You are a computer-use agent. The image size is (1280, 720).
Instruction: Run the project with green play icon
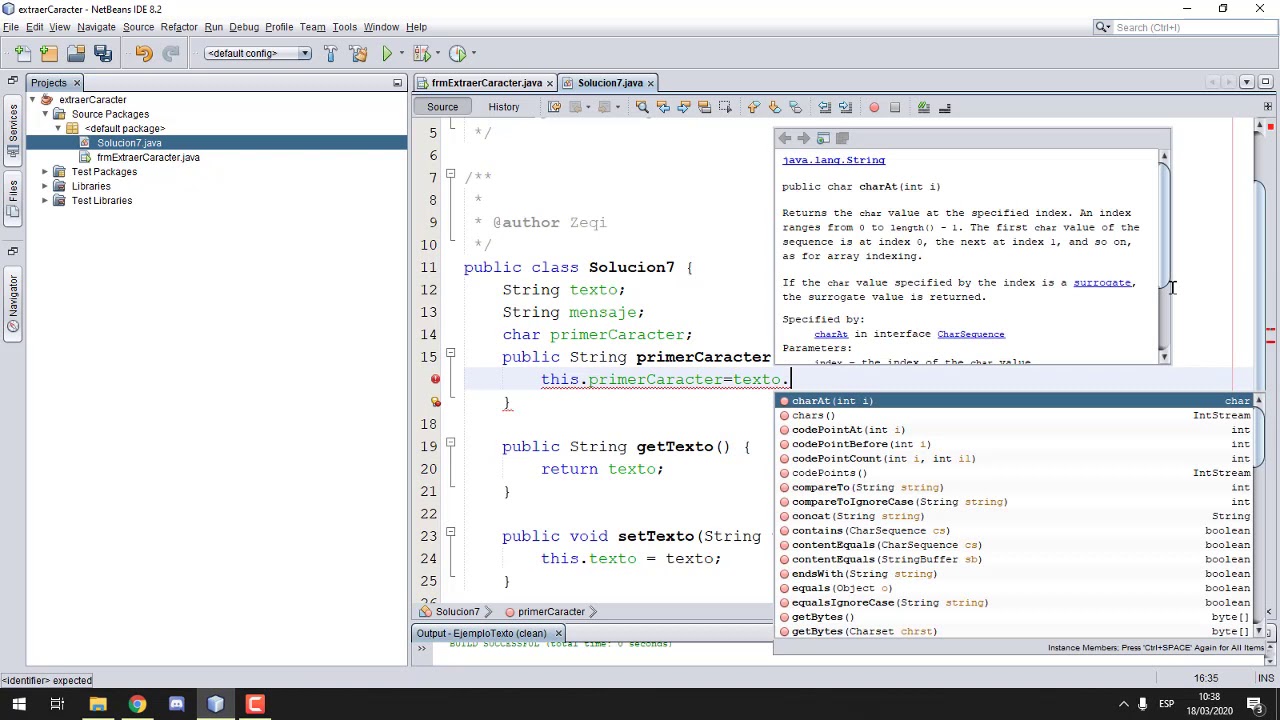[x=387, y=53]
